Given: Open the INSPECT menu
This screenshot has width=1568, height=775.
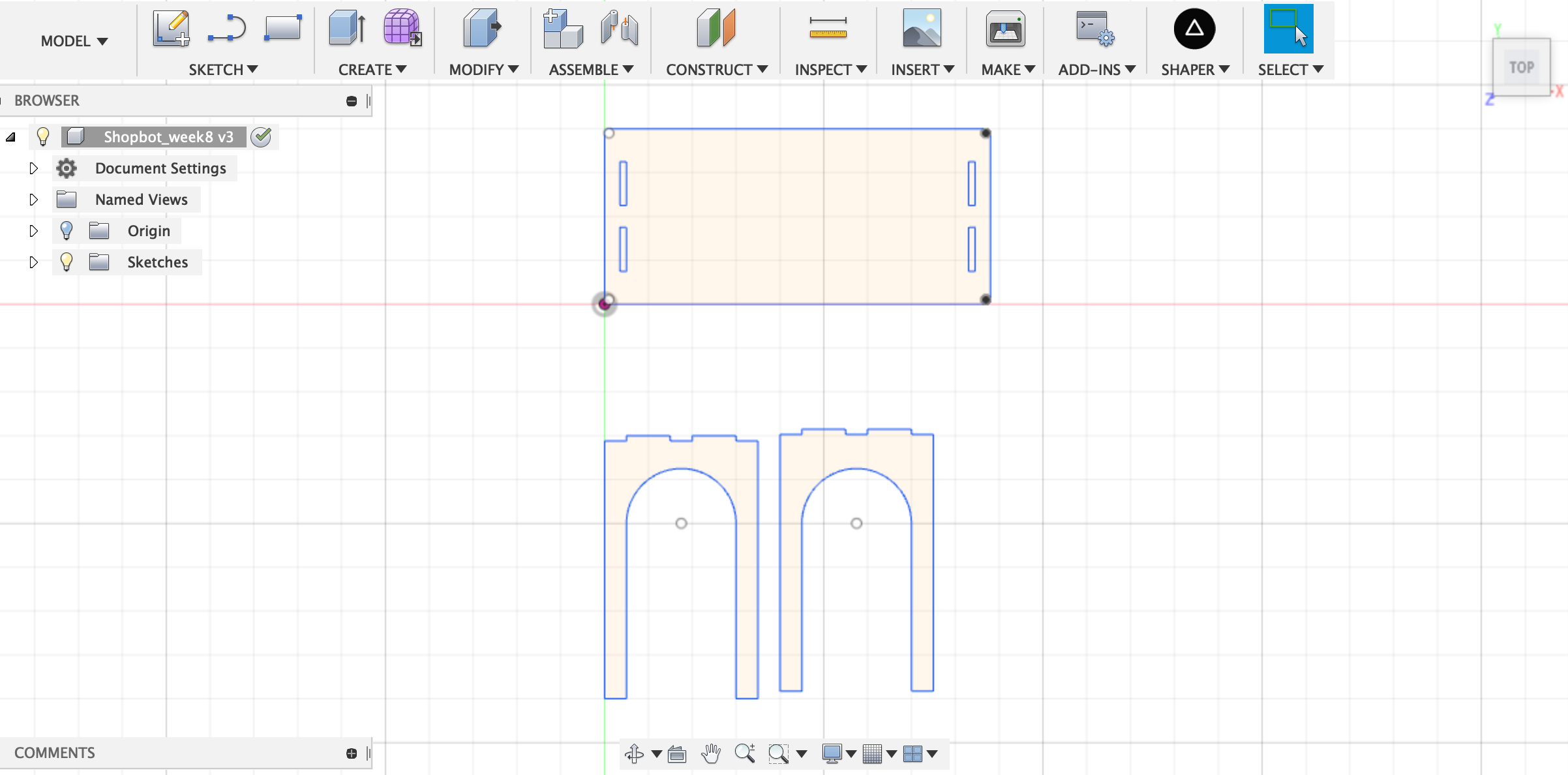Looking at the screenshot, I should pos(830,70).
